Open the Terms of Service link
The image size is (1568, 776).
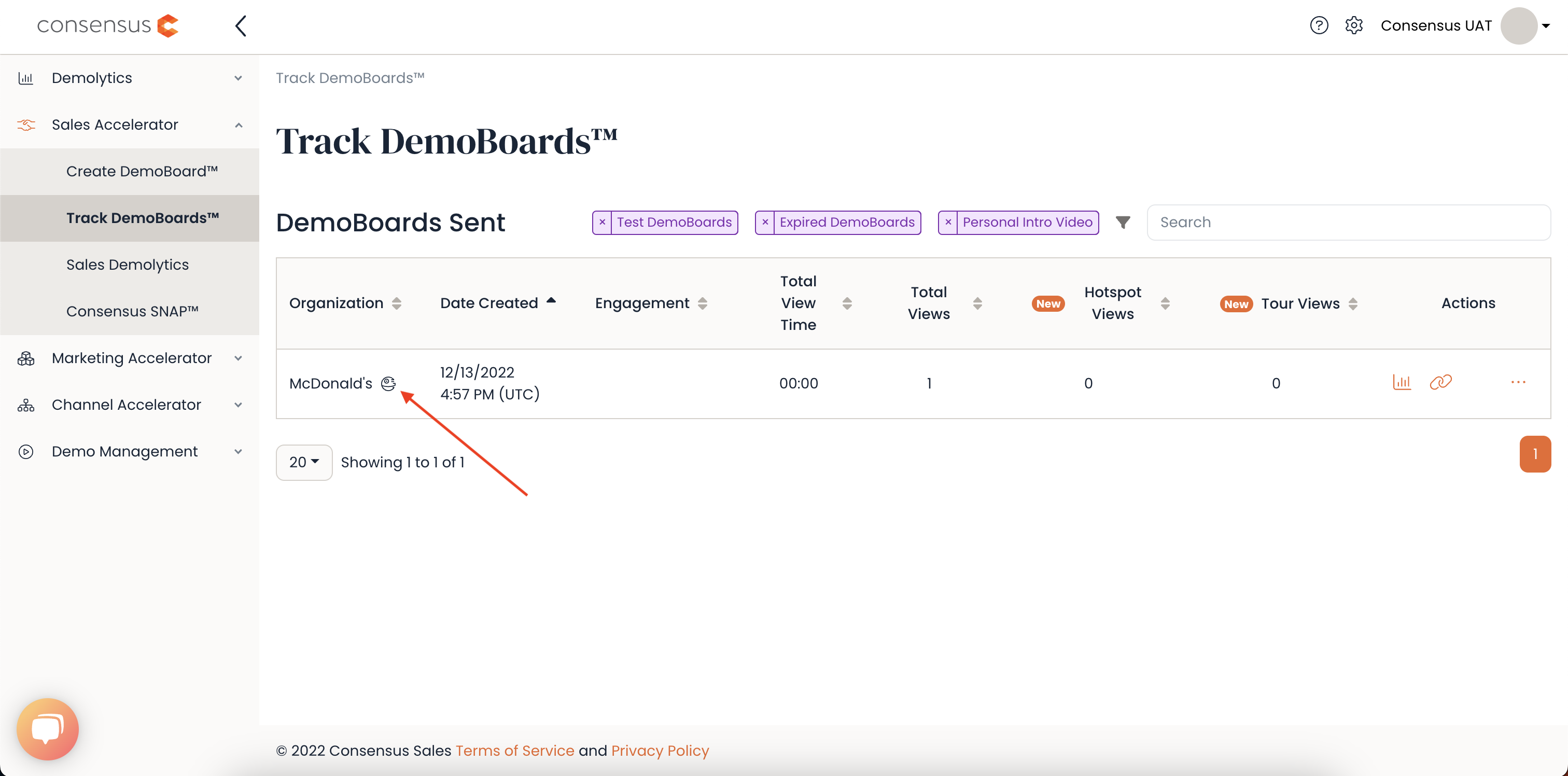click(x=514, y=751)
